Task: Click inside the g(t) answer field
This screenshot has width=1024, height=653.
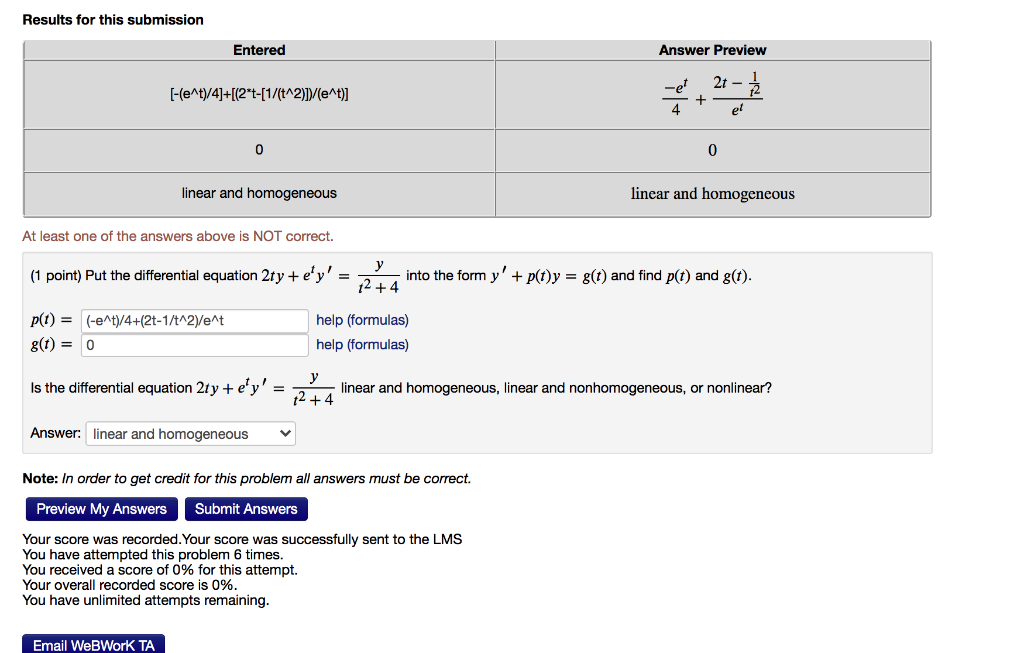Action: (194, 344)
